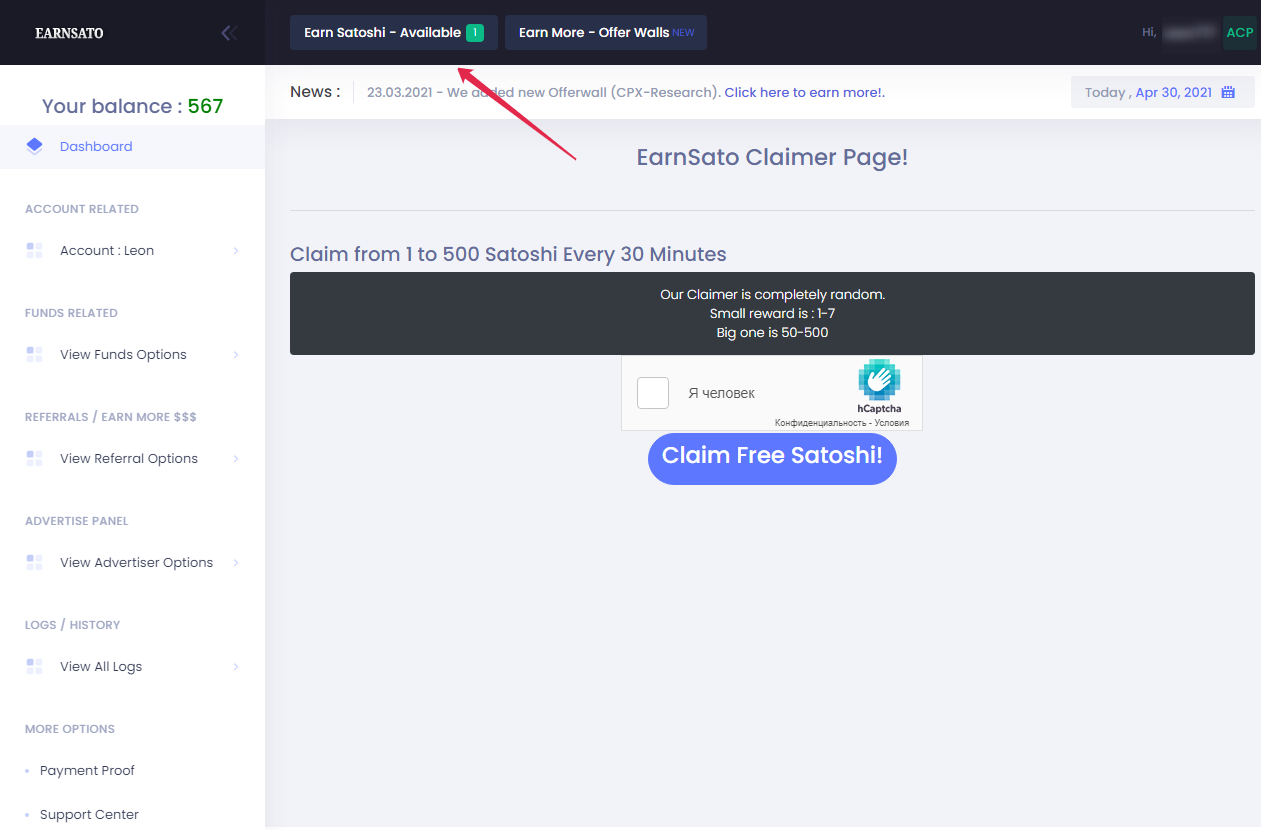Click the "MORE OPTIONS" section header
The width and height of the screenshot is (1261, 830).
70,729
